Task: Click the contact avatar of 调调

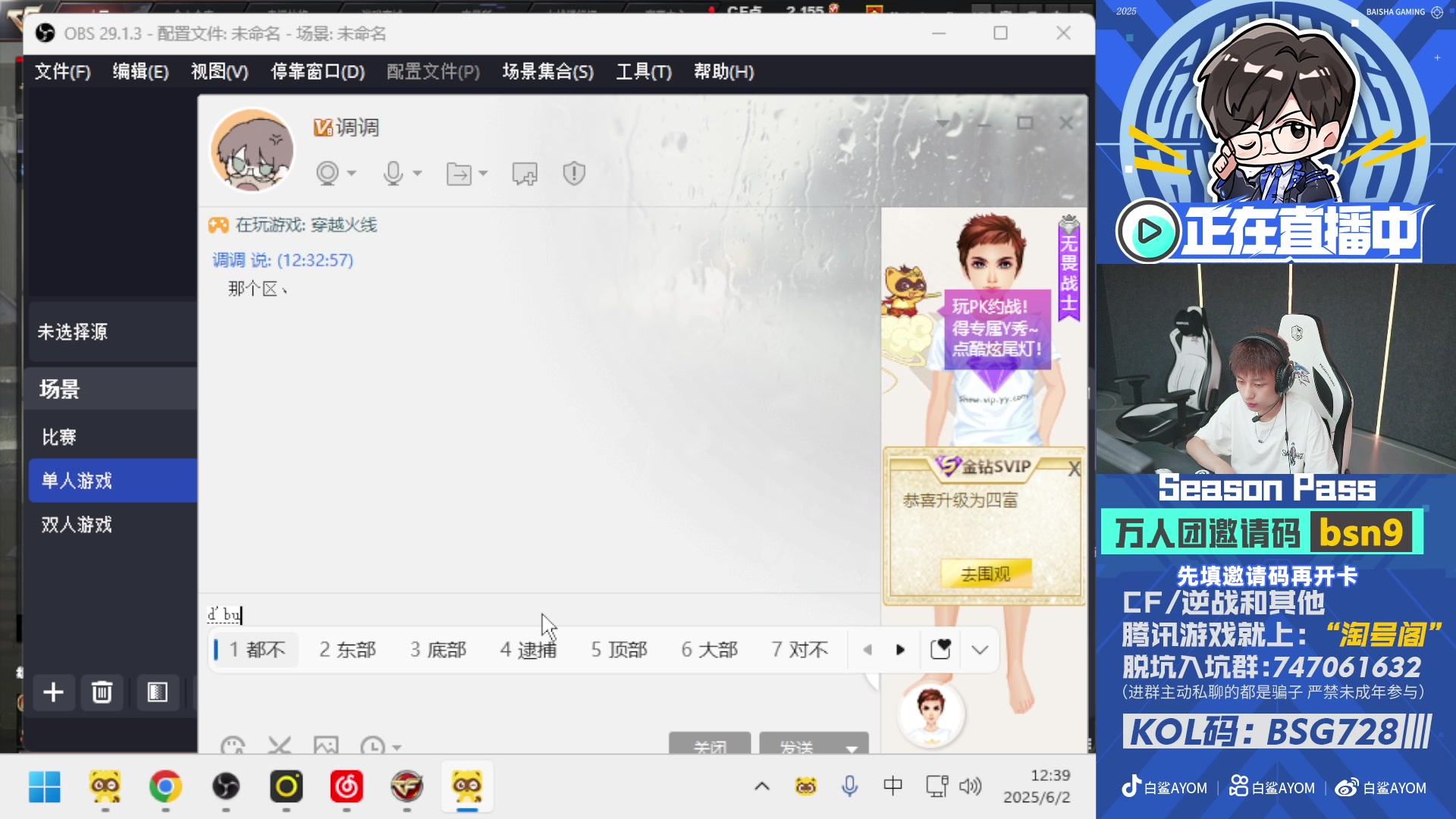Action: click(252, 149)
